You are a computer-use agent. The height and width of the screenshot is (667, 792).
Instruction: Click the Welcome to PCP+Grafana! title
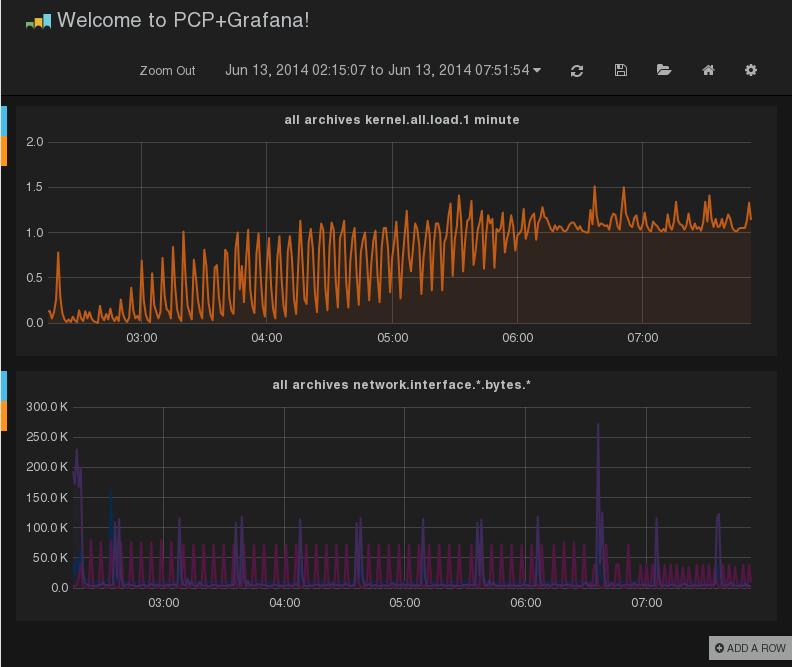click(x=183, y=20)
